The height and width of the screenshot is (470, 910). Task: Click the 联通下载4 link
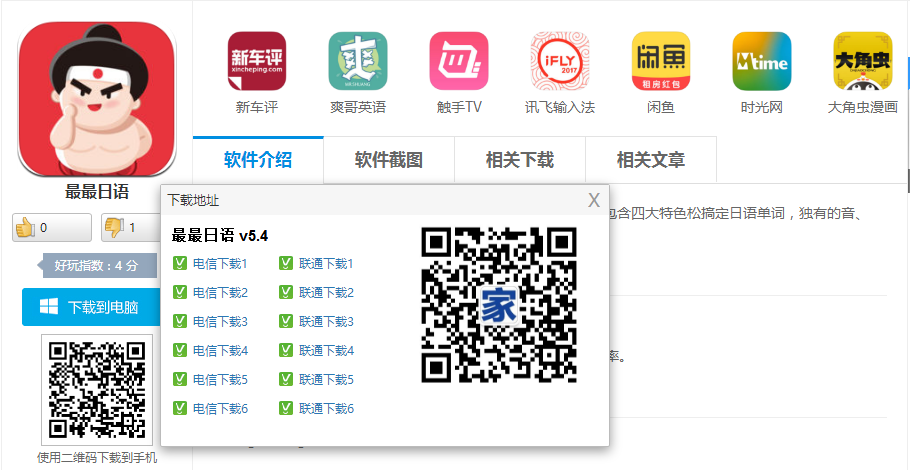[327, 351]
